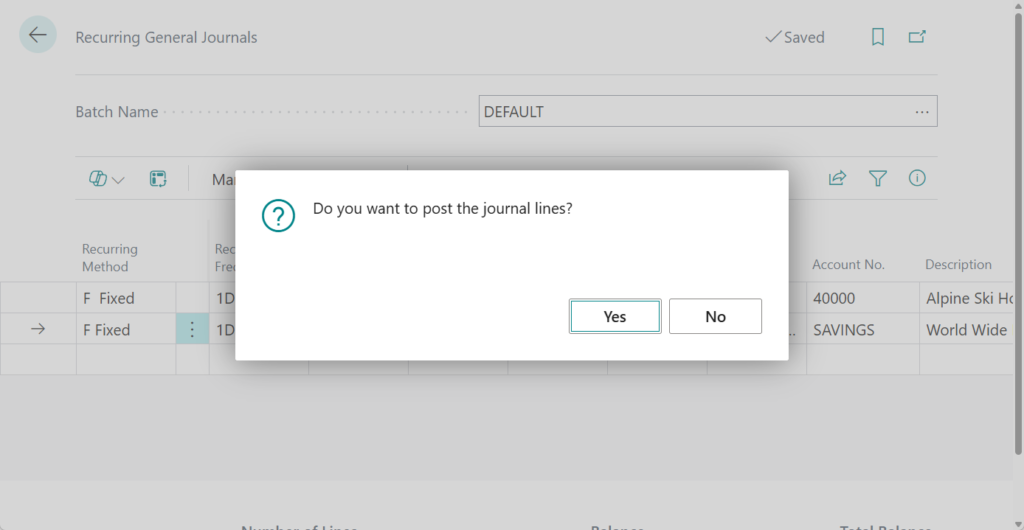This screenshot has height=530, width=1024.
Task: Open row options for second F Fixed line
Action: pos(192,329)
